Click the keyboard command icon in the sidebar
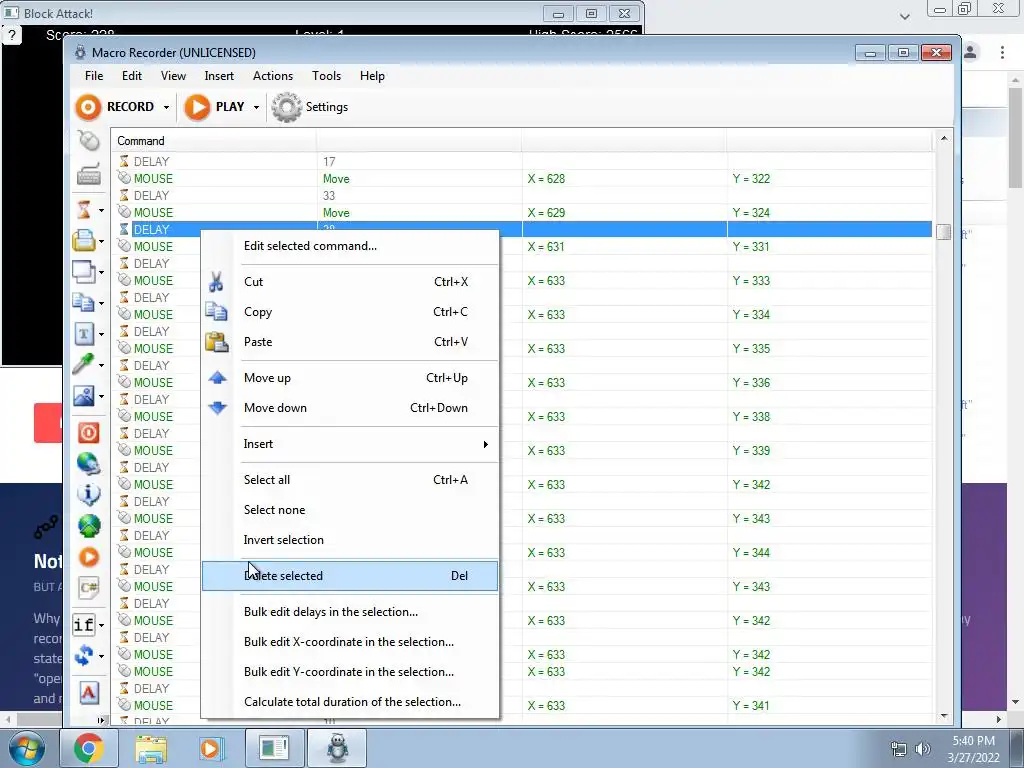Screen dimensions: 1024x768 click(88, 174)
